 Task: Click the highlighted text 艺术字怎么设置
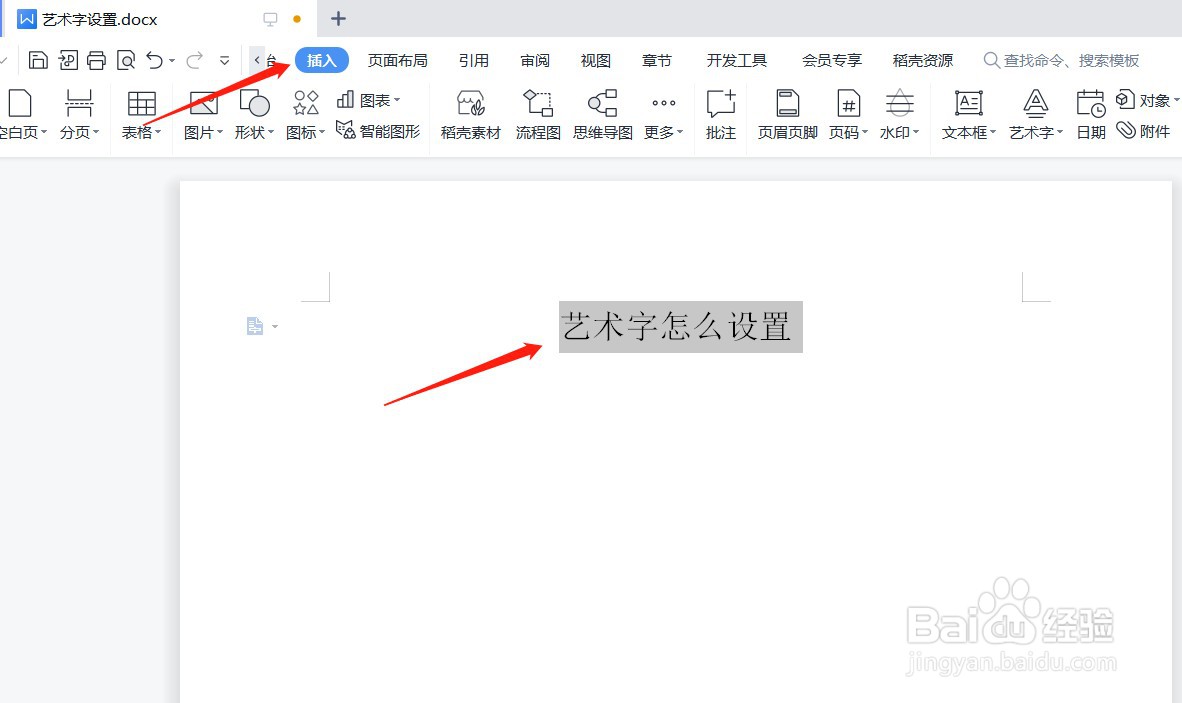pos(680,327)
